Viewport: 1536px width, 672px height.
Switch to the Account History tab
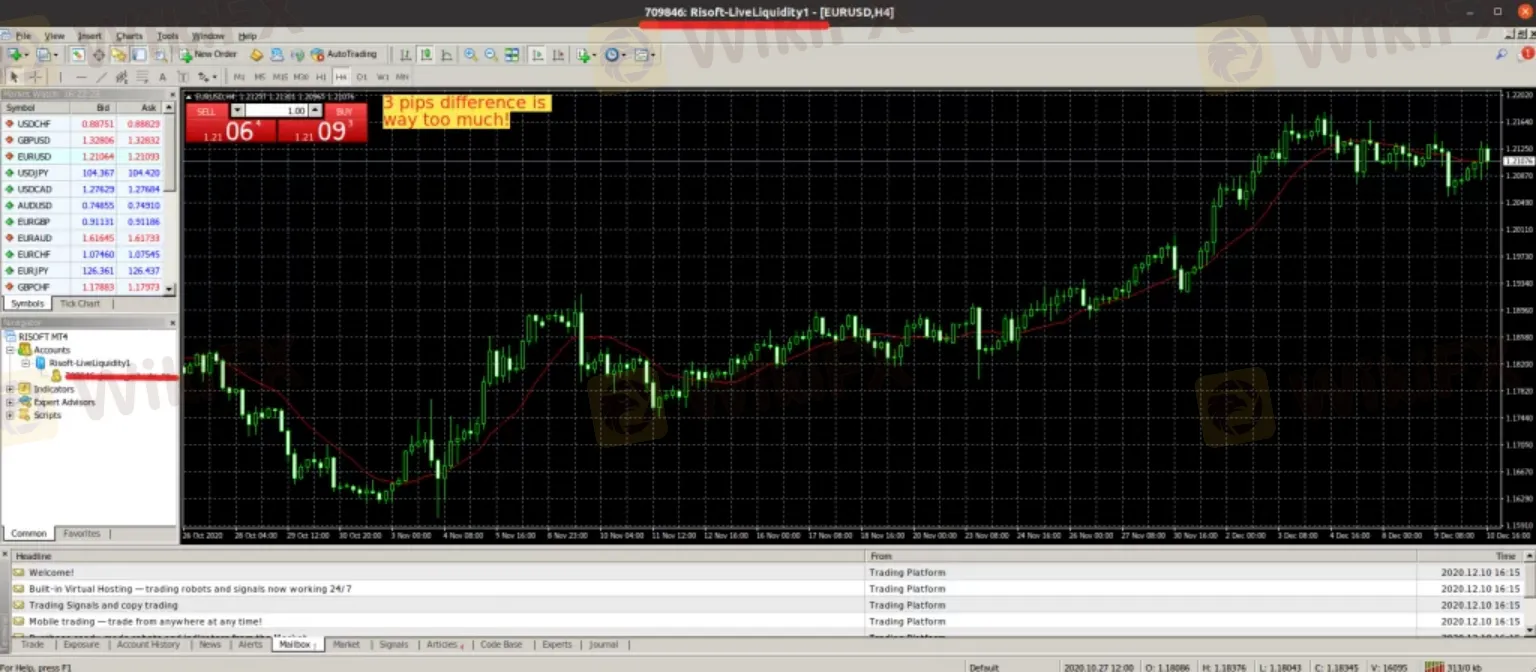(x=148, y=645)
